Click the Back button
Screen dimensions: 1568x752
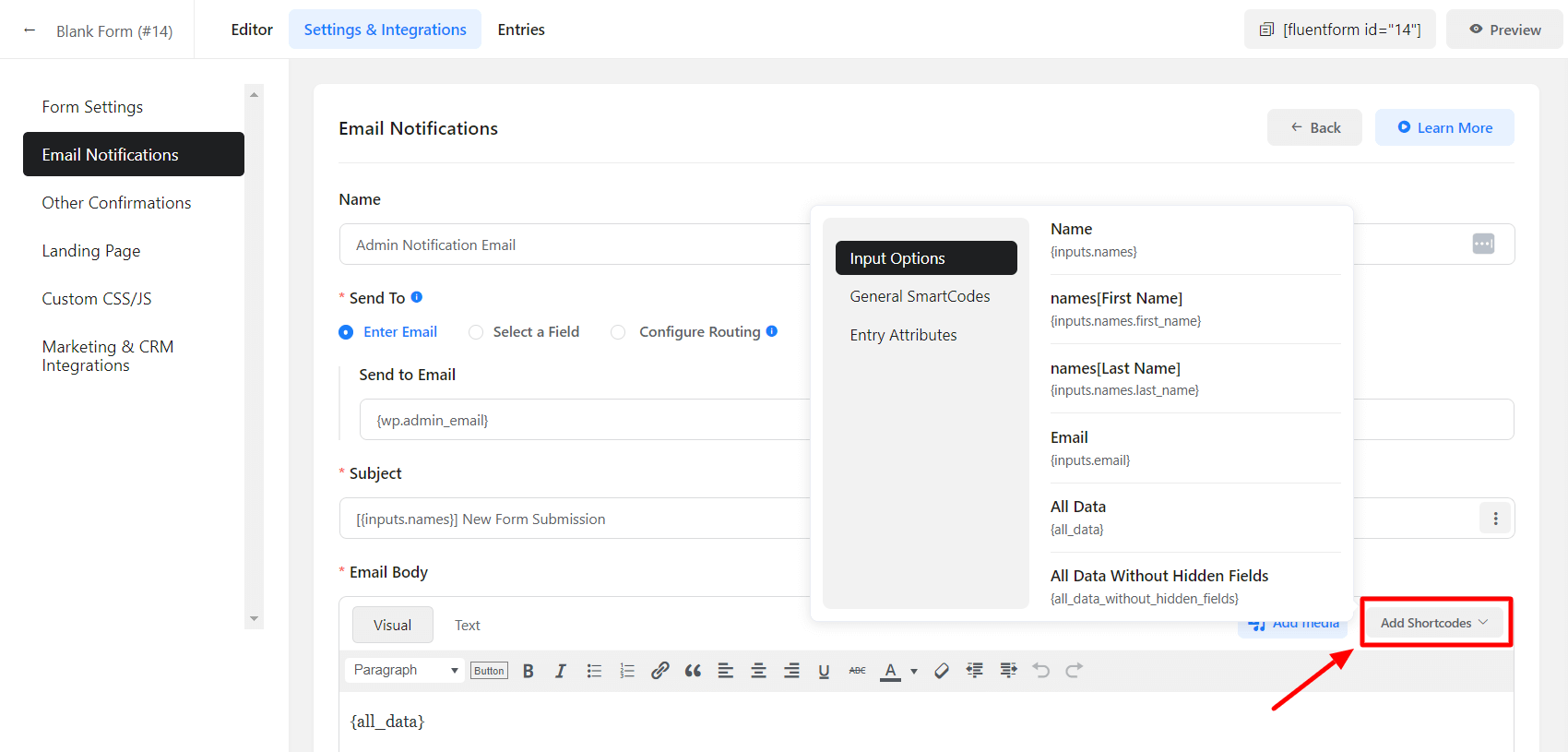point(1314,127)
